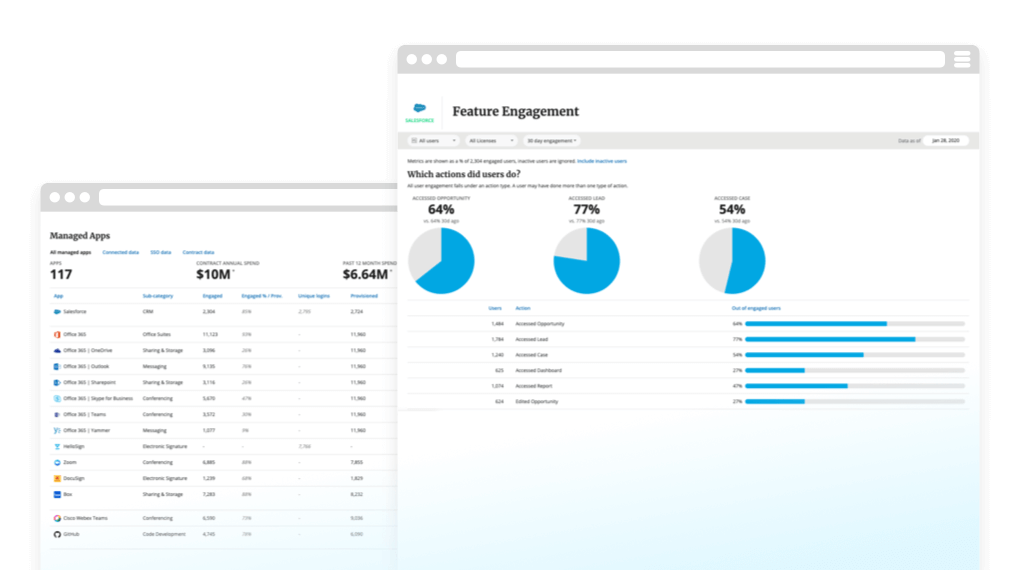This screenshot has width=1020, height=570.
Task: Open the Jan 28, 2020 date picker
Action: point(946,141)
